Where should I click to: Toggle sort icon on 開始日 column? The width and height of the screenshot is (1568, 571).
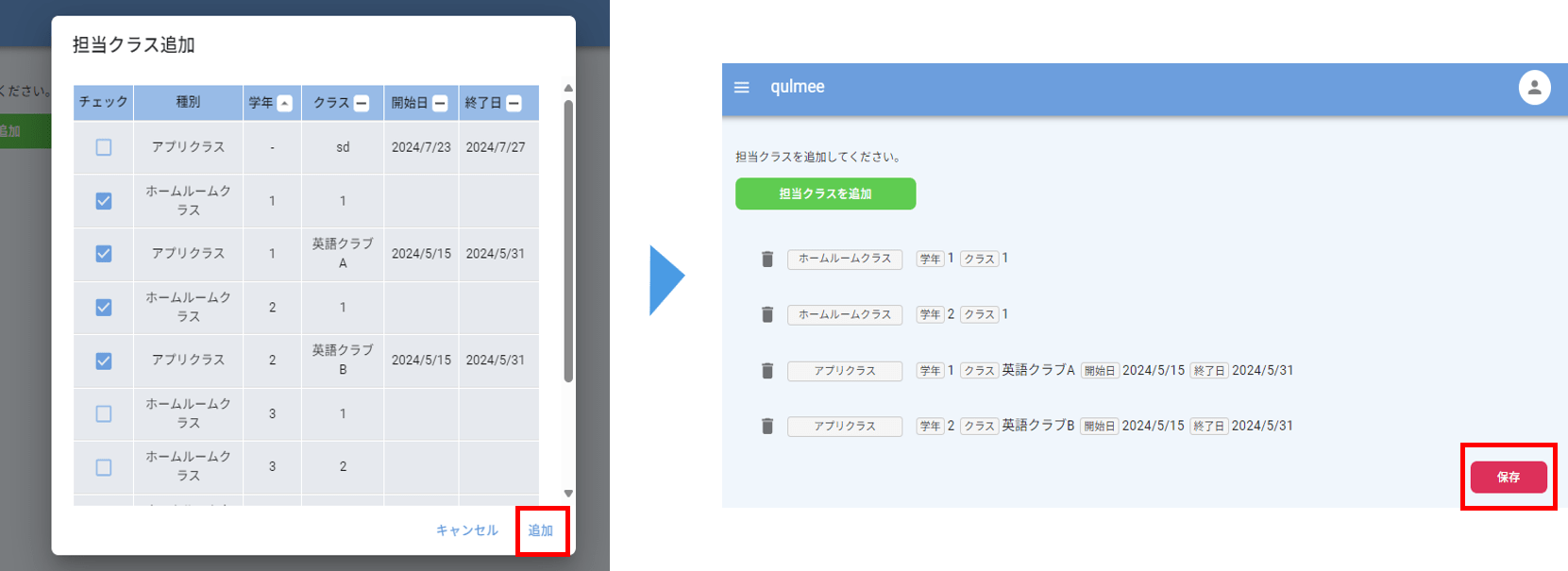(440, 103)
